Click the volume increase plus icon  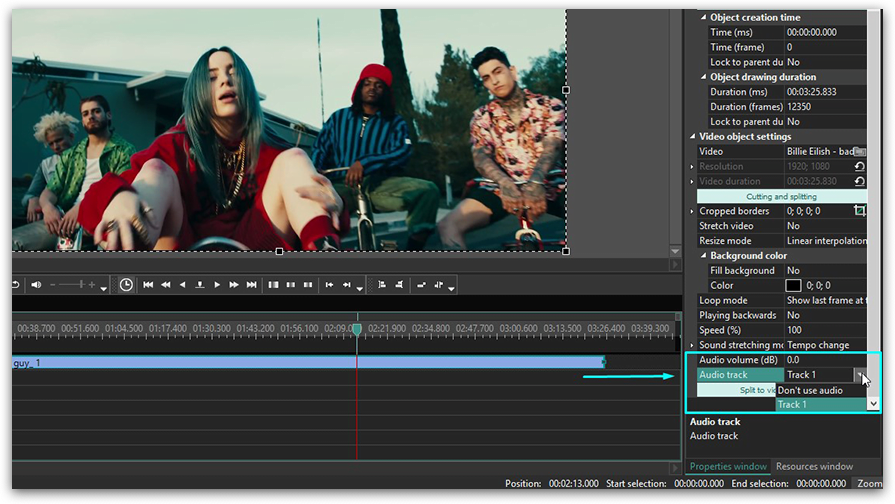click(x=91, y=285)
